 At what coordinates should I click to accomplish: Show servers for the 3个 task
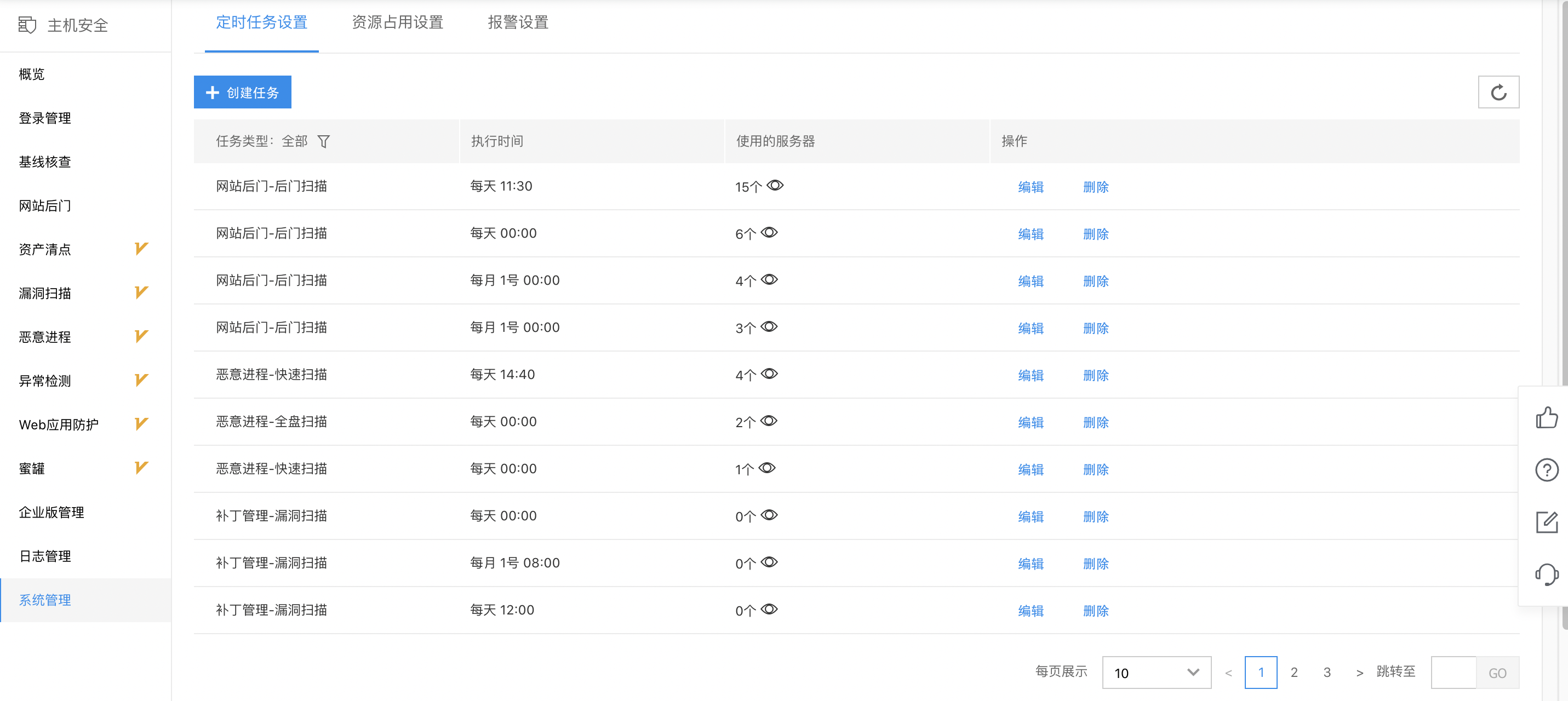click(x=769, y=327)
